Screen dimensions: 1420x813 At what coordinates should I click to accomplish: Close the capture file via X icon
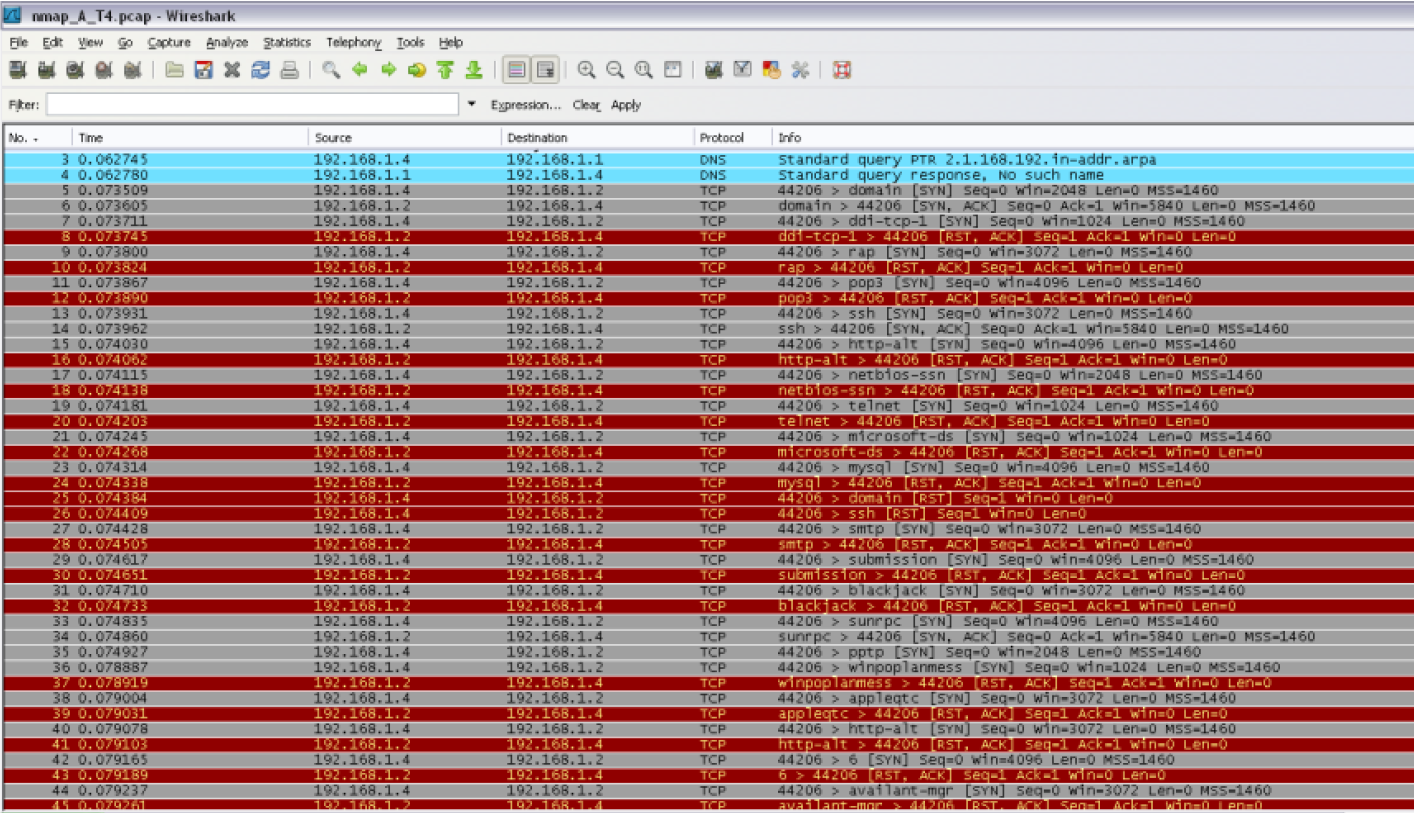(232, 70)
